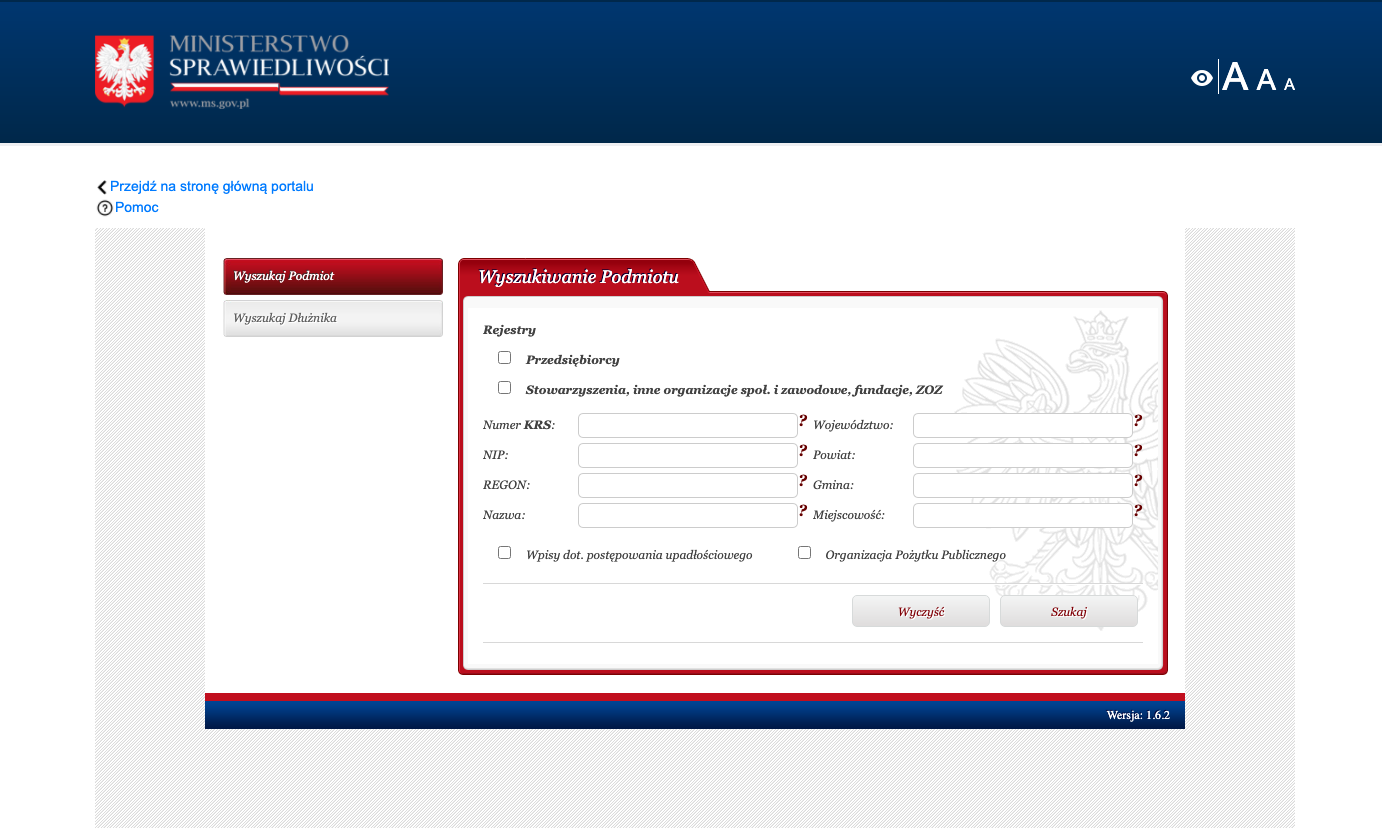The width and height of the screenshot is (1382, 835).
Task: Toggle Wpisy dot. postępowania upadłościowego checkbox
Action: pyautogui.click(x=504, y=553)
